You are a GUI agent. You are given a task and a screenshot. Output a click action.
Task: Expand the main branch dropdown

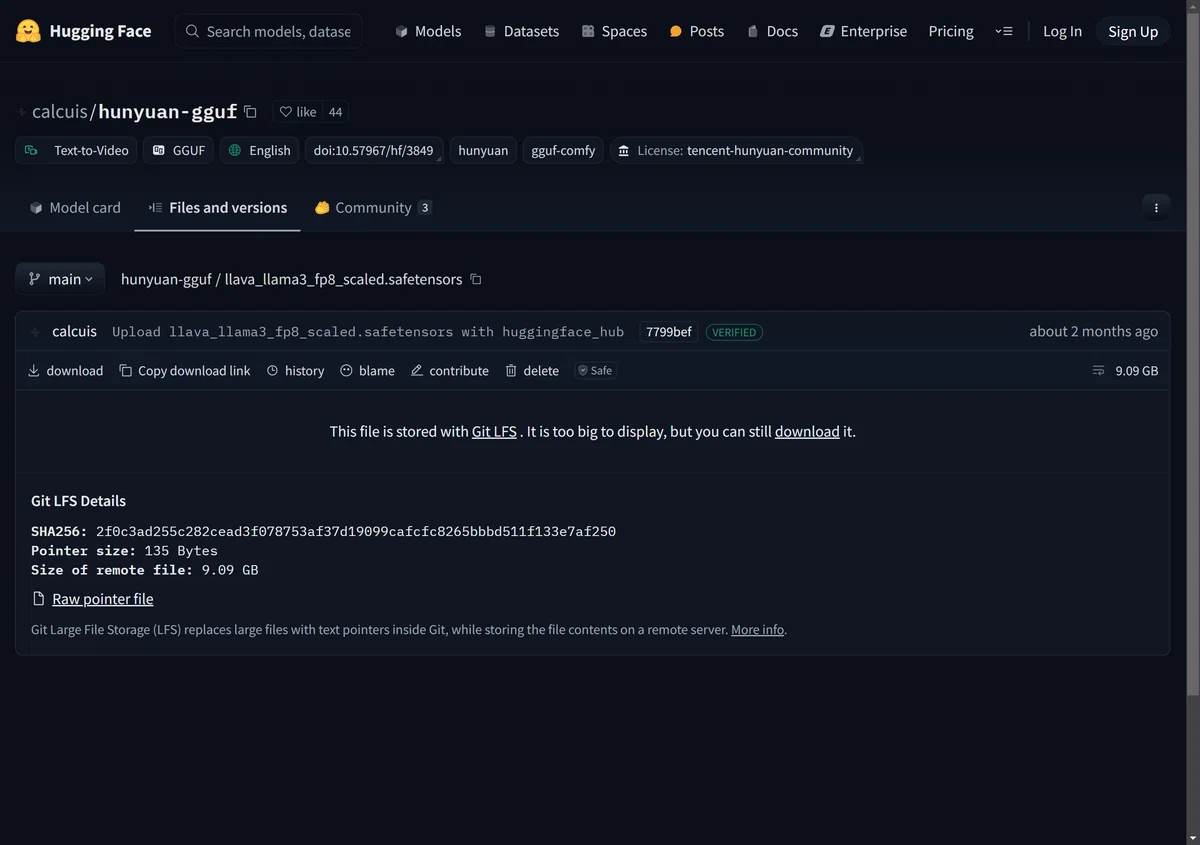tap(60, 279)
